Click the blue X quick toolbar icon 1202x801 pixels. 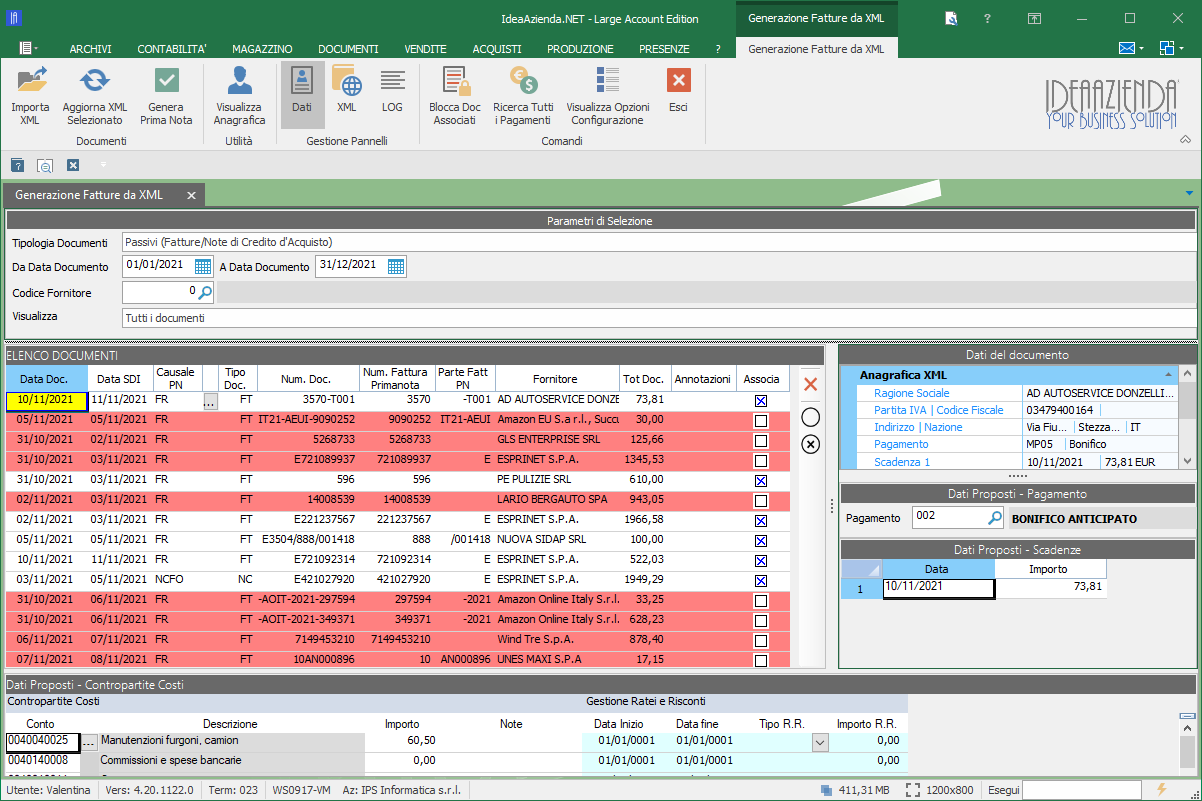pyautogui.click(x=73, y=165)
